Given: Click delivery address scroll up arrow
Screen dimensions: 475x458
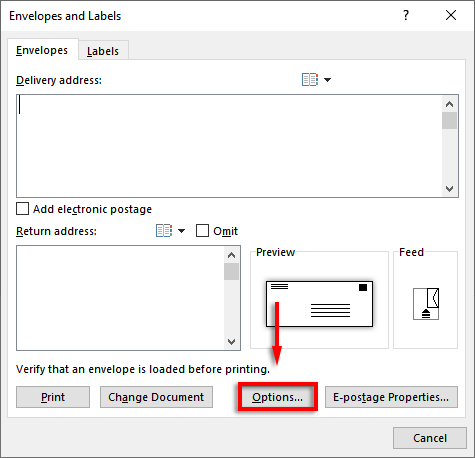Looking at the screenshot, I should pos(449,104).
